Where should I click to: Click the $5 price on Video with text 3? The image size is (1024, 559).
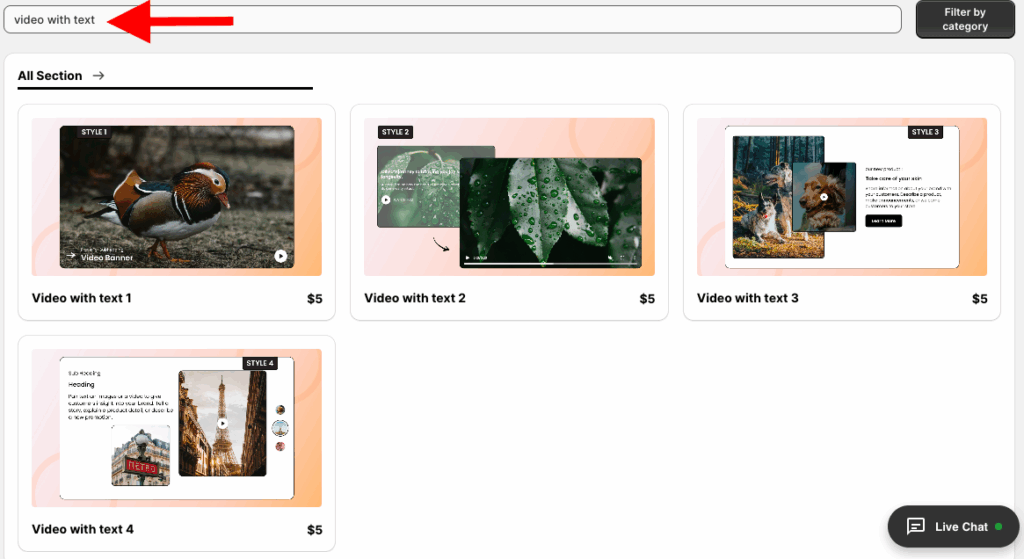click(980, 298)
